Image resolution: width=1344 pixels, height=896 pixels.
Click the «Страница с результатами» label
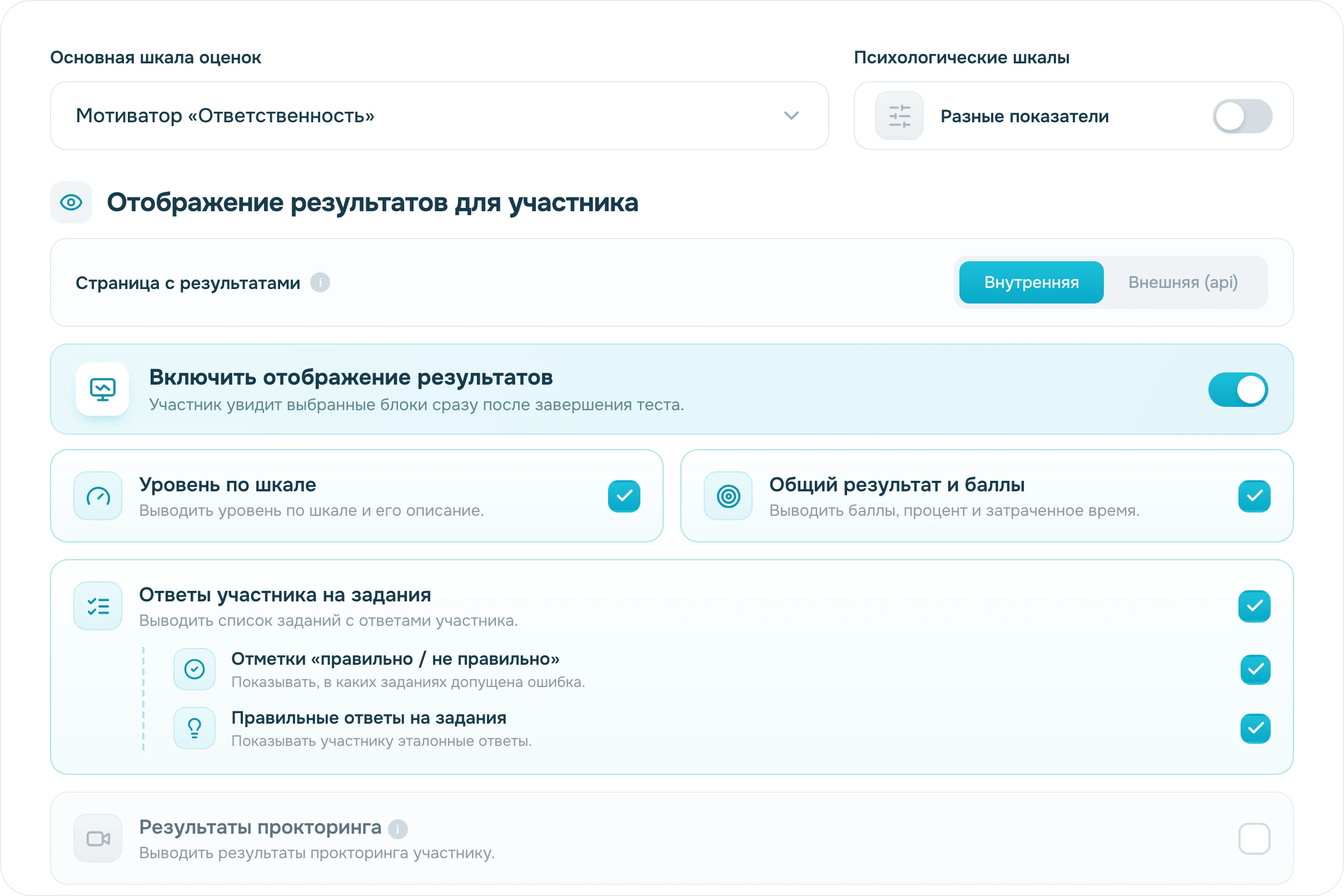point(188,283)
